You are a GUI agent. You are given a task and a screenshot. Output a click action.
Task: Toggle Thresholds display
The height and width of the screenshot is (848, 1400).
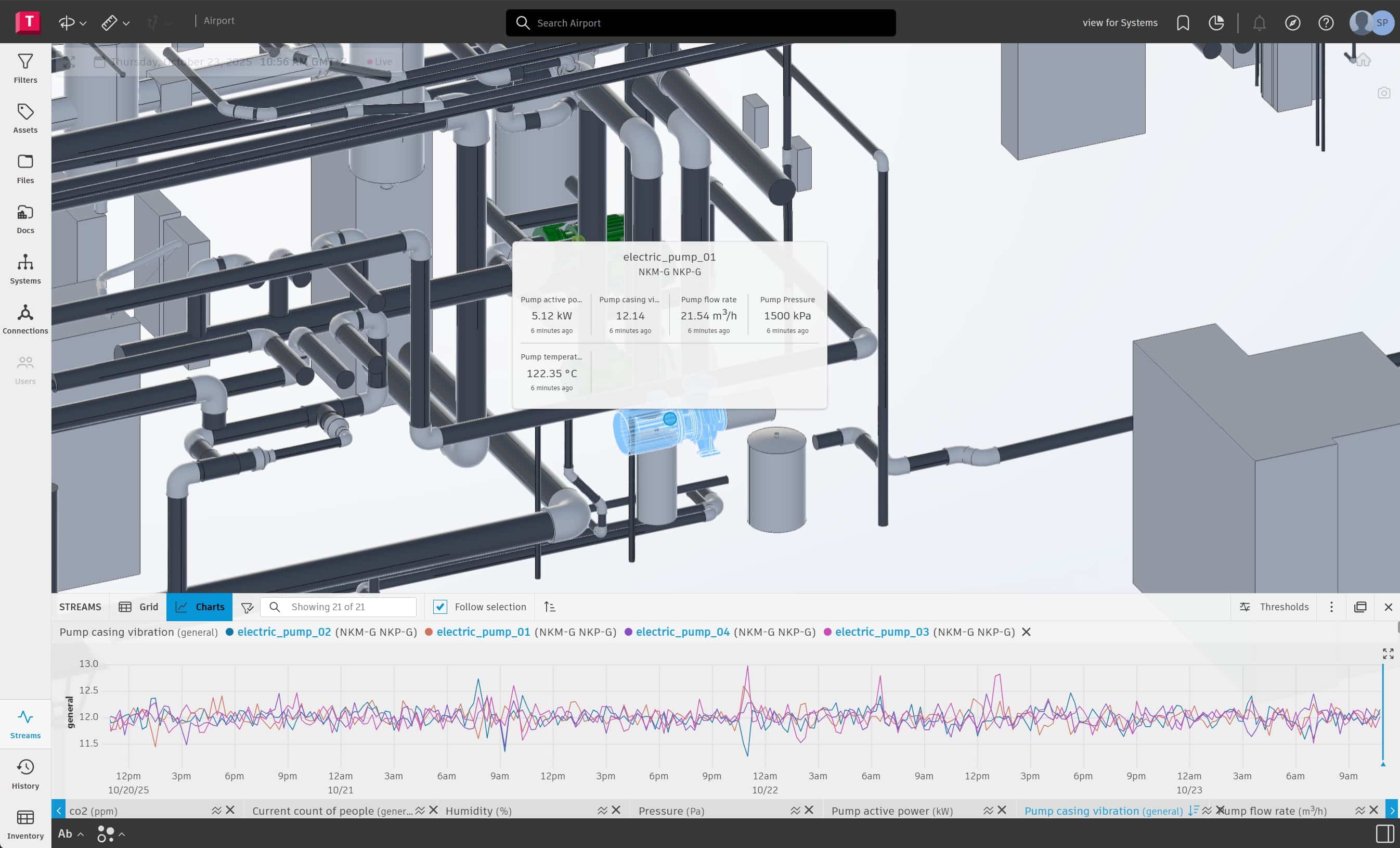(x=1274, y=607)
